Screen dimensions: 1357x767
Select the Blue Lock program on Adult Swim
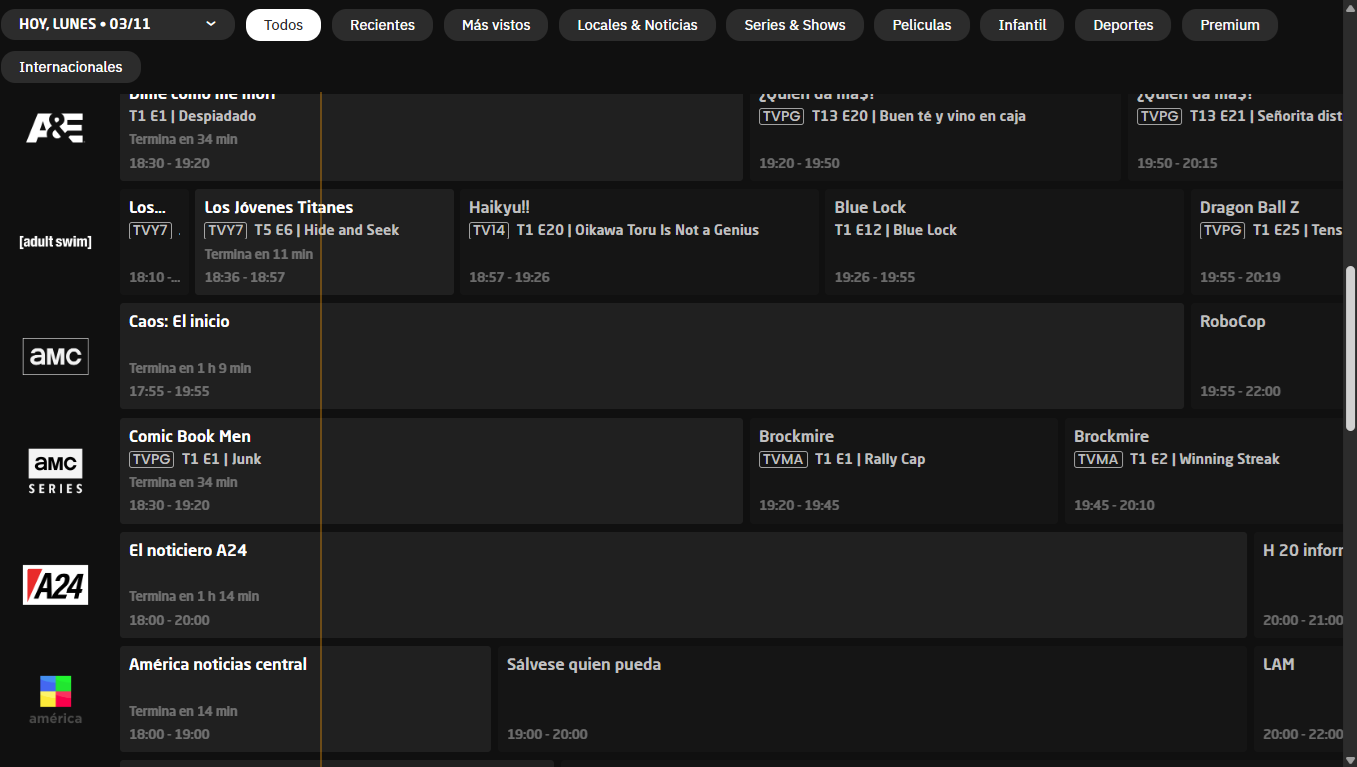(x=1004, y=242)
